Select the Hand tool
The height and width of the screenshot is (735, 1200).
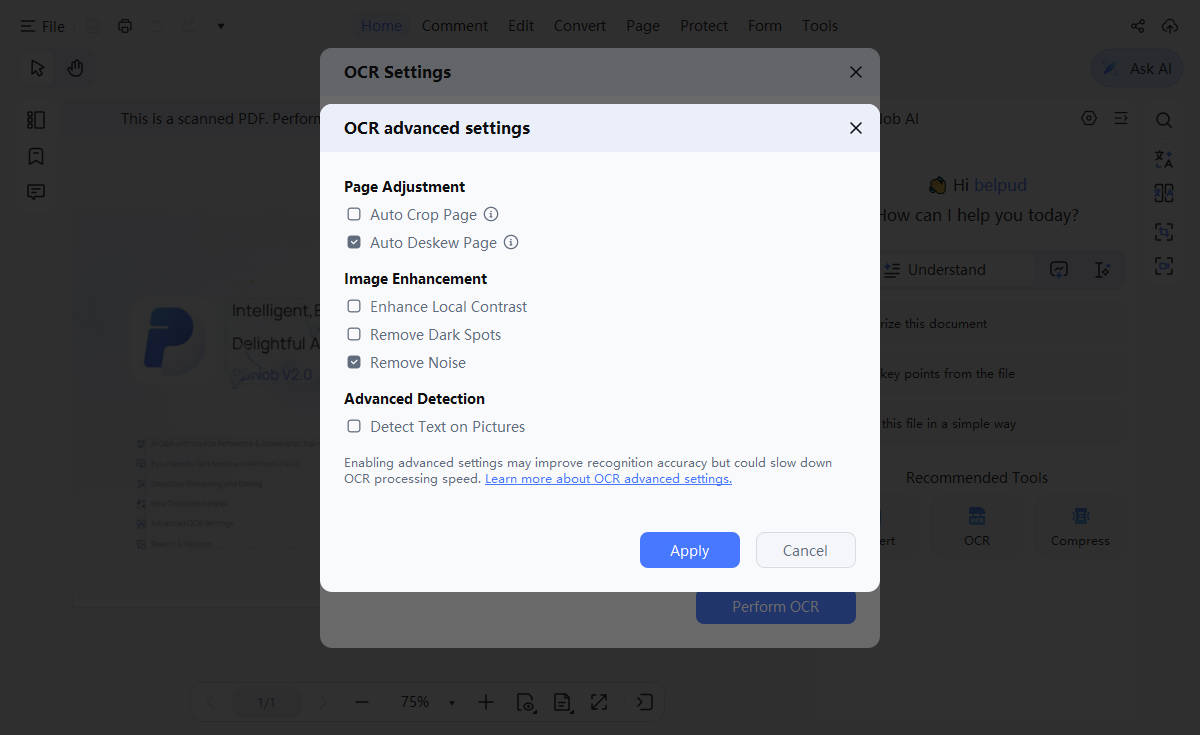[x=75, y=68]
